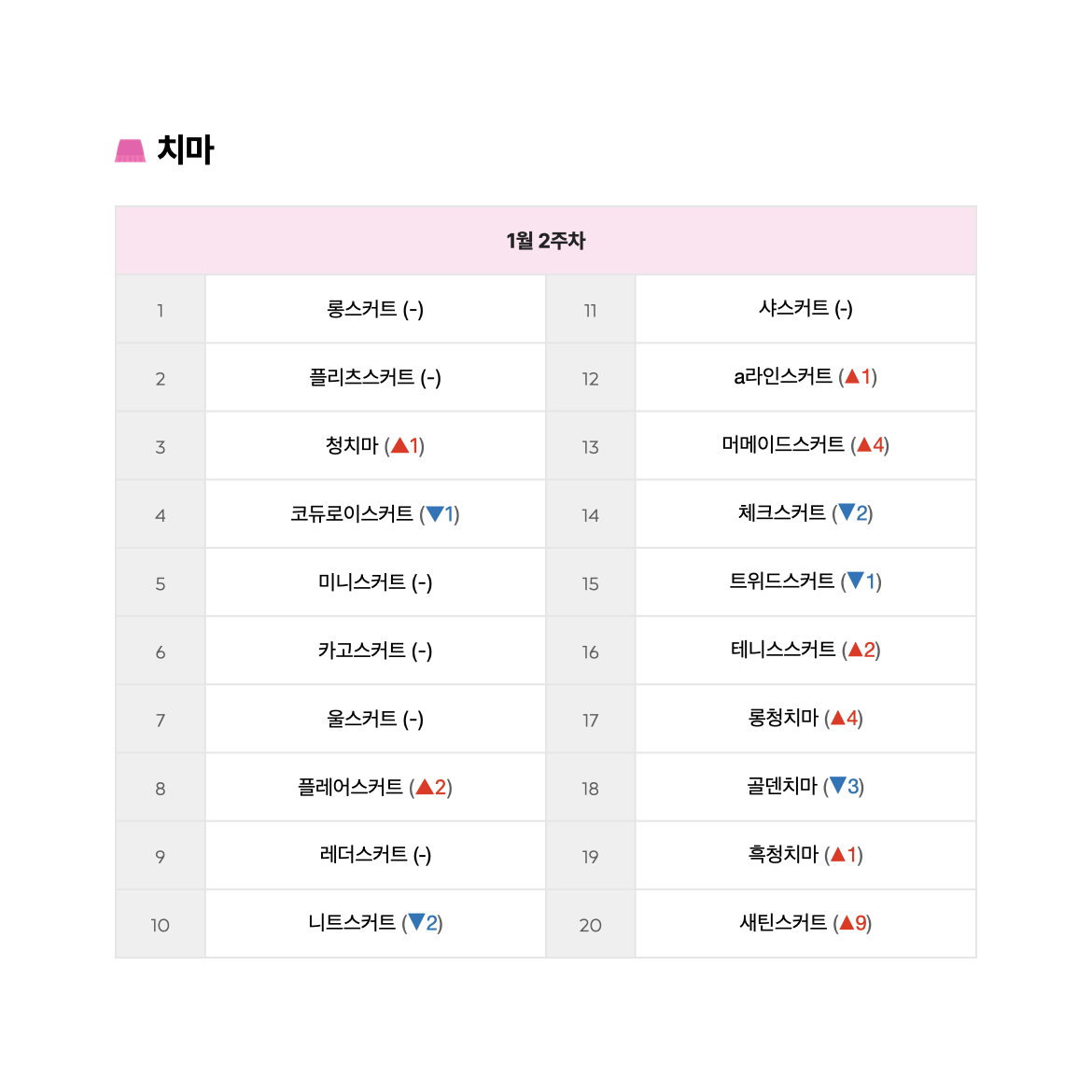The width and height of the screenshot is (1092, 1092).
Task: Open the 플리츠스커트 entry
Action: 375,377
